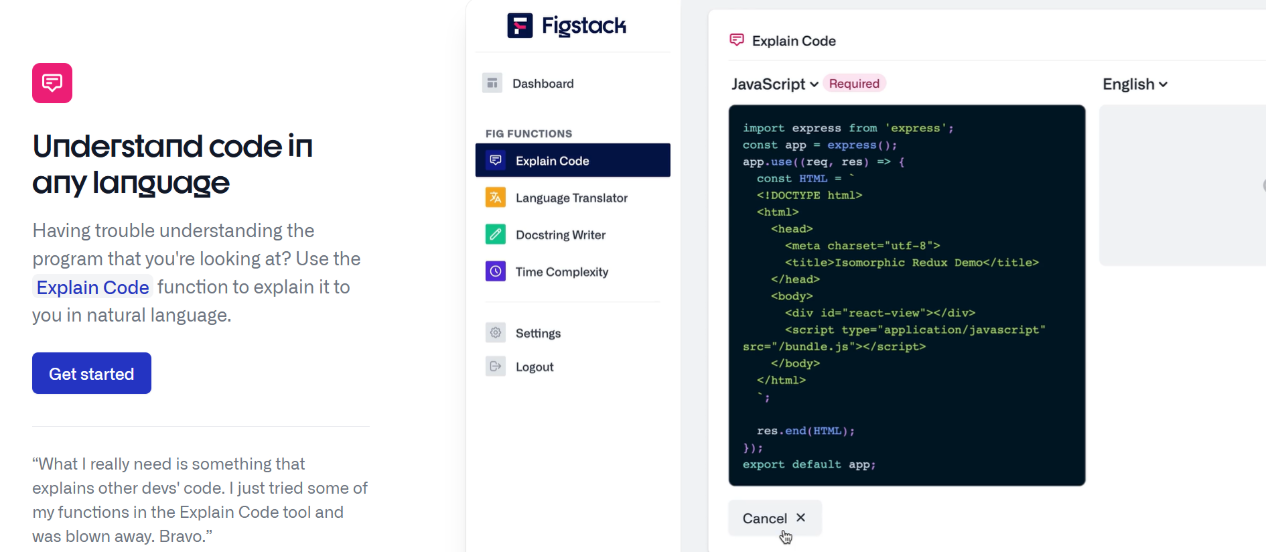Click the testimonial quote text
Screen dimensions: 1266x552
point(200,500)
